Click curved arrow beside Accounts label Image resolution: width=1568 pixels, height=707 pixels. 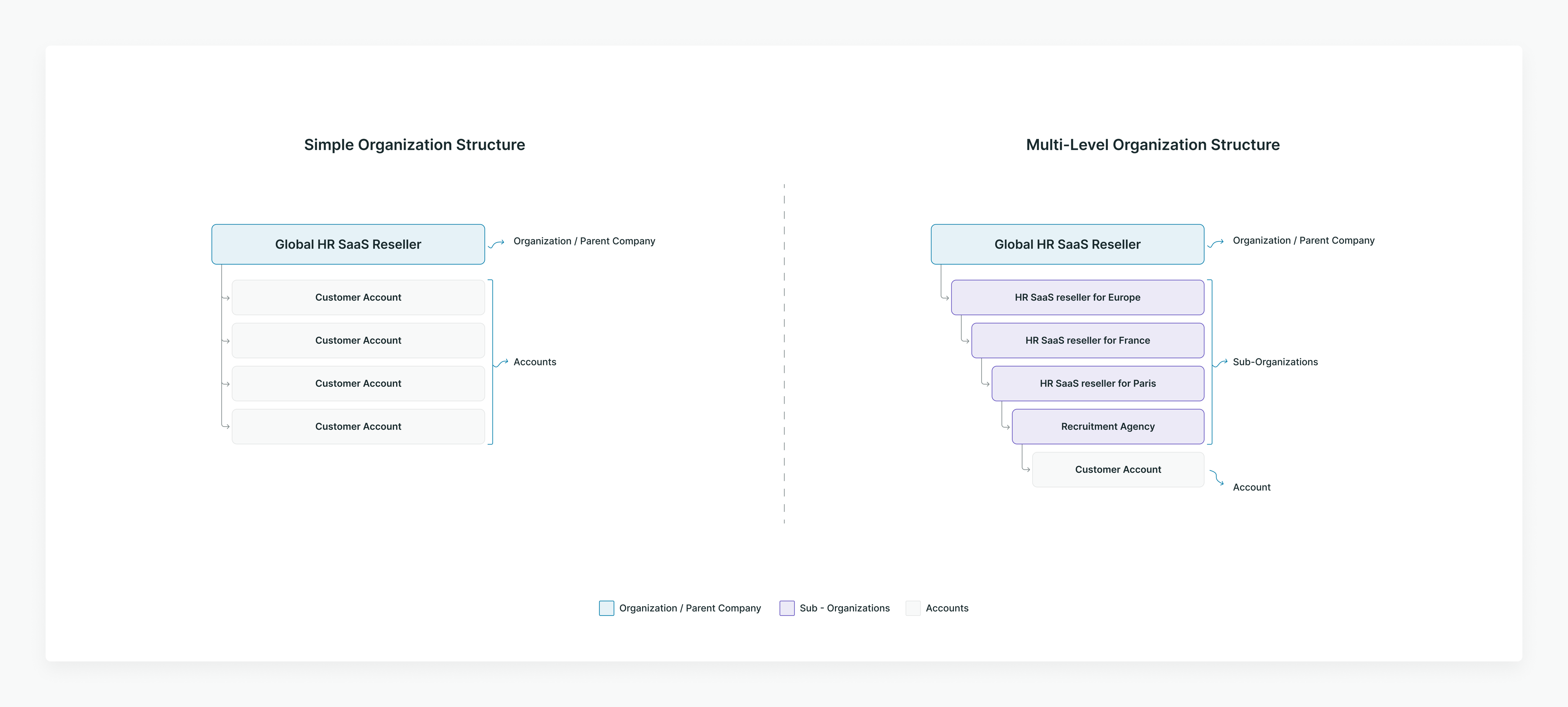501,363
